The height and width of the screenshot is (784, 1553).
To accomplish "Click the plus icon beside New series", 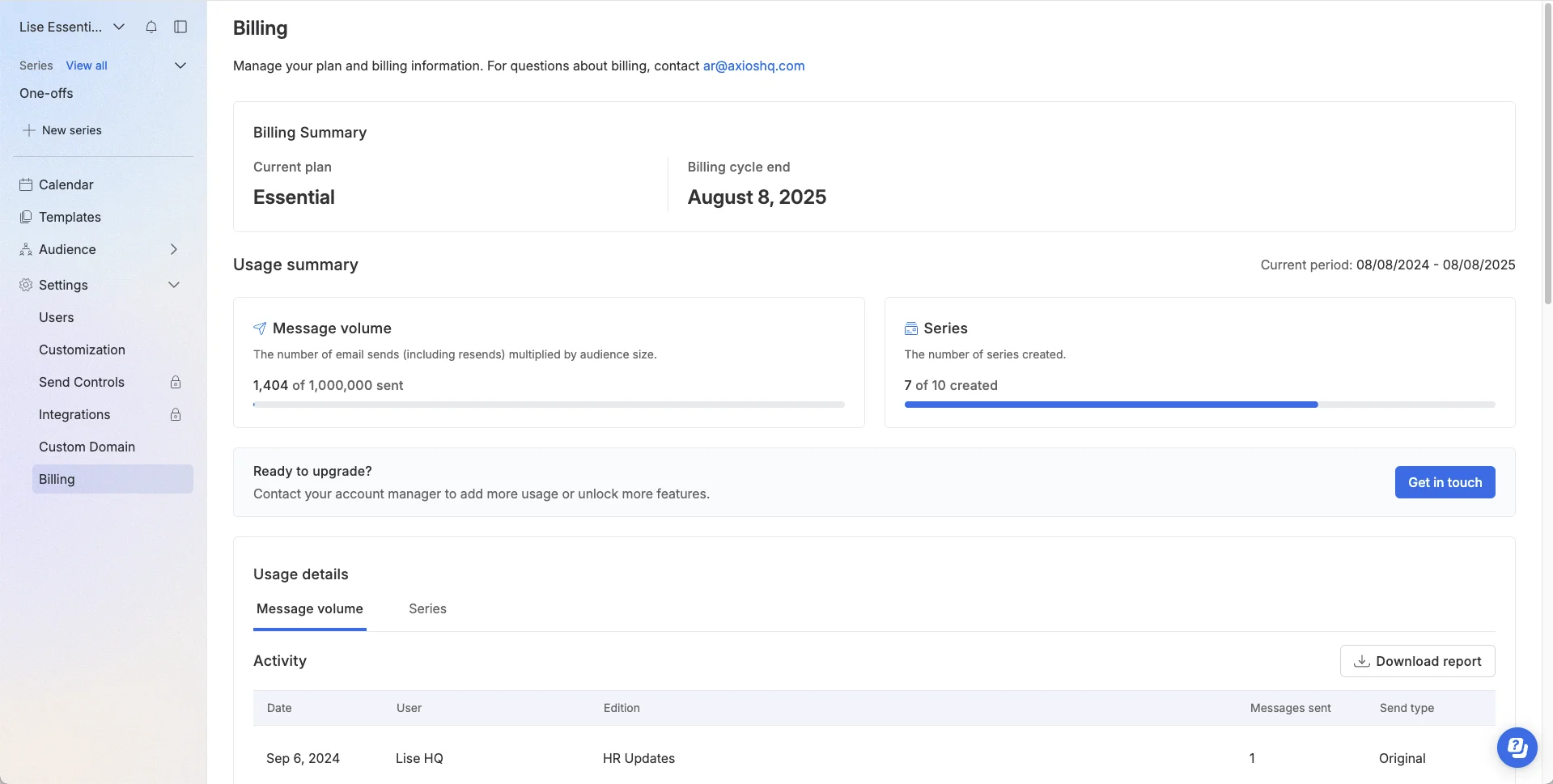I will [28, 130].
